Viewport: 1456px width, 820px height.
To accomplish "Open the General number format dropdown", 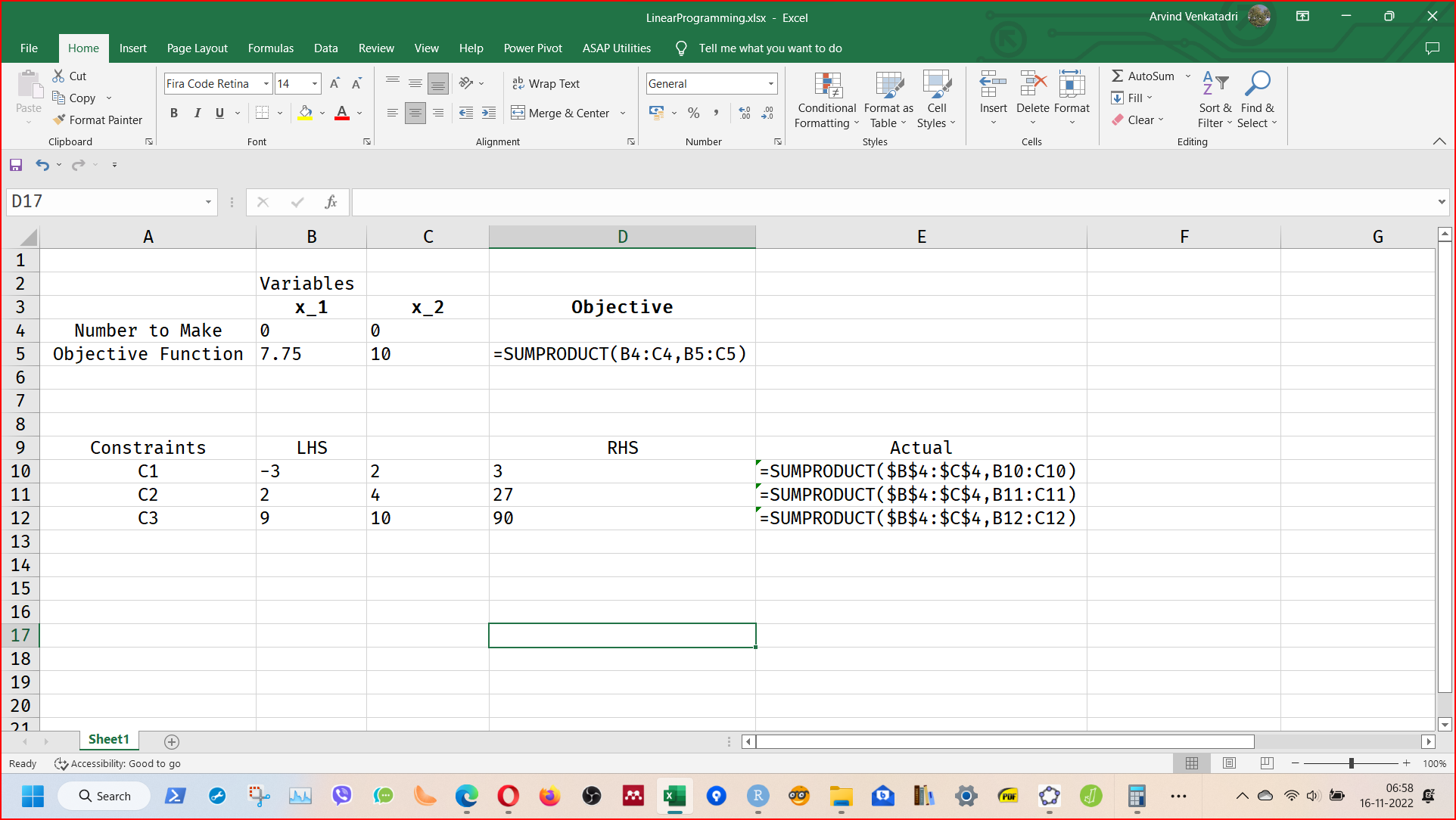I will [771, 83].
